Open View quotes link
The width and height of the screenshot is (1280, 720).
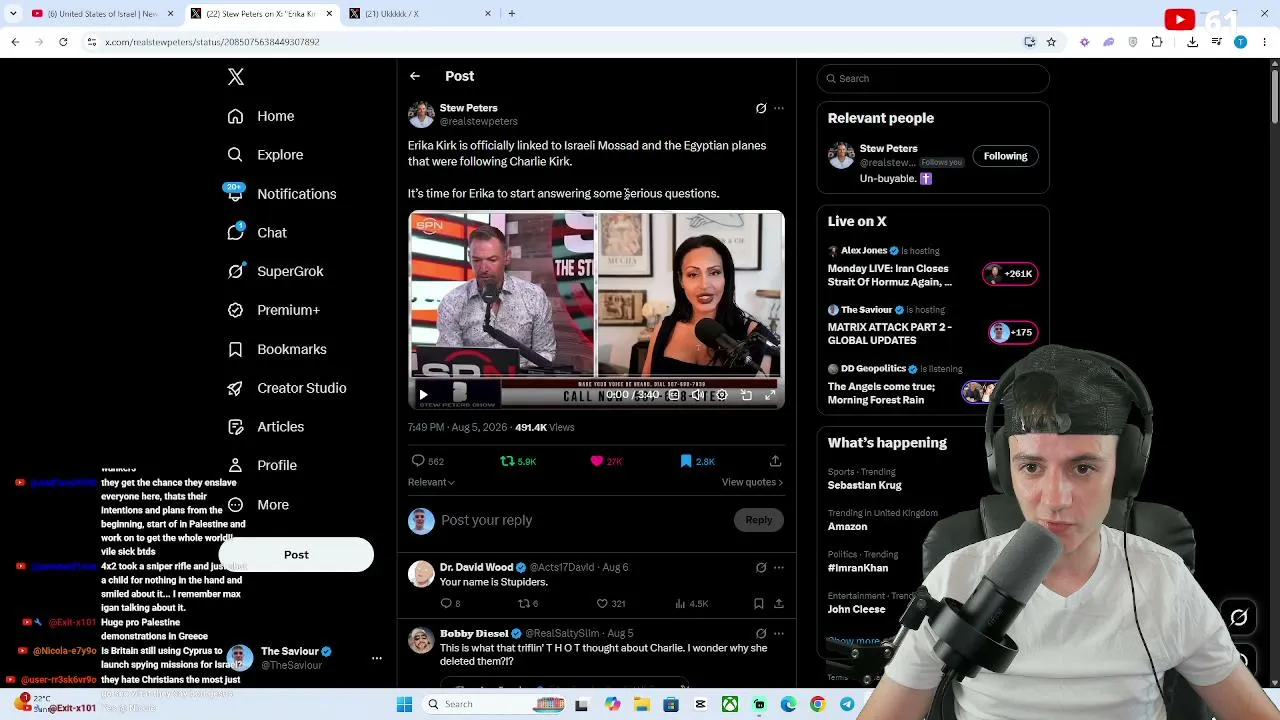pos(752,482)
